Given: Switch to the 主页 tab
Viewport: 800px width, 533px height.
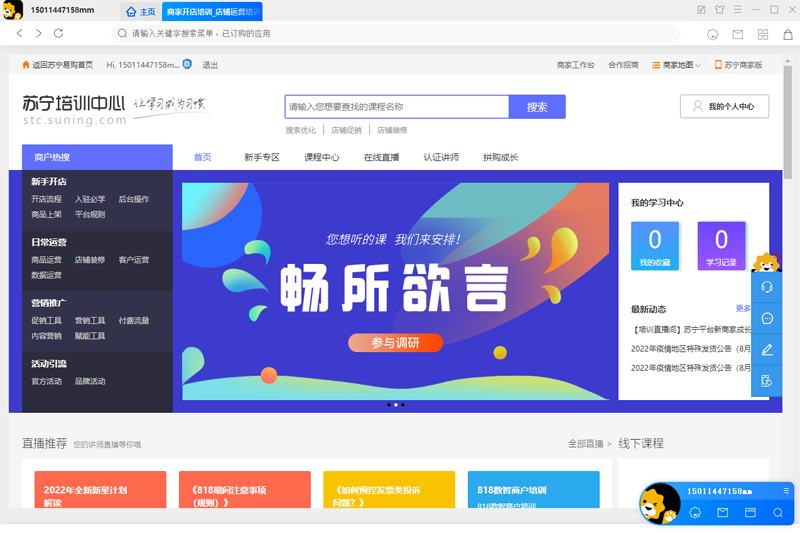Looking at the screenshot, I should click(x=140, y=12).
